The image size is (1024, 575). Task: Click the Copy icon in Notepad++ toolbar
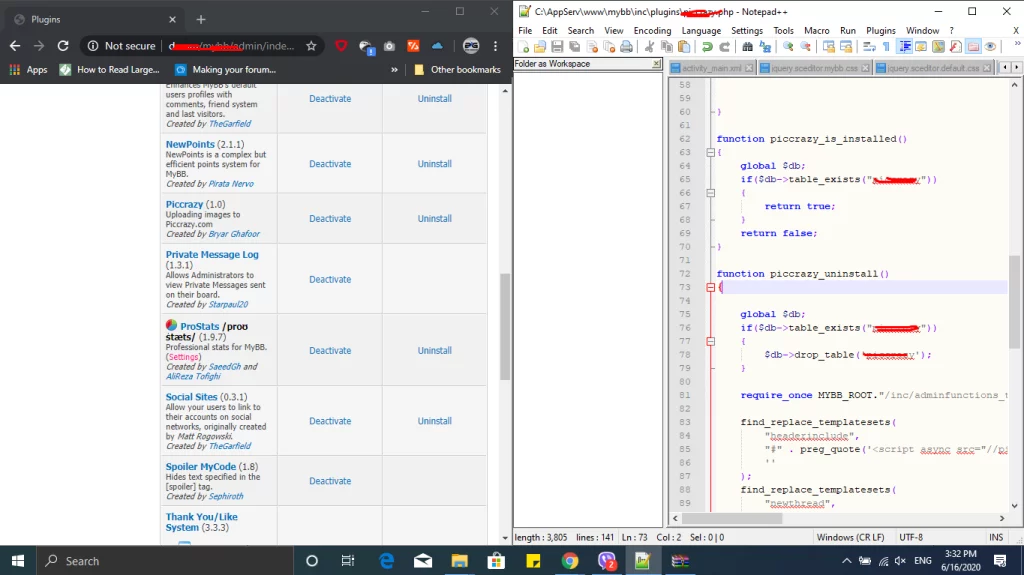point(667,46)
